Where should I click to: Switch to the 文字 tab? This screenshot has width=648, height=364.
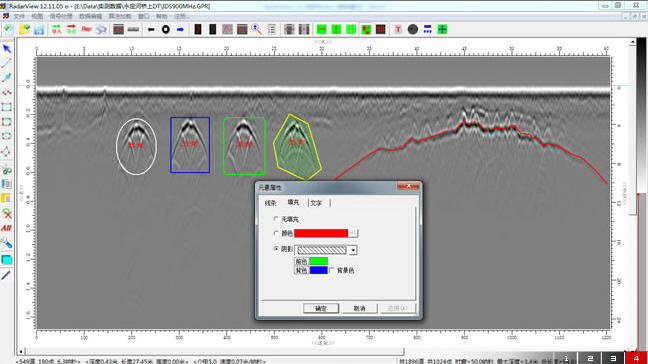point(316,203)
